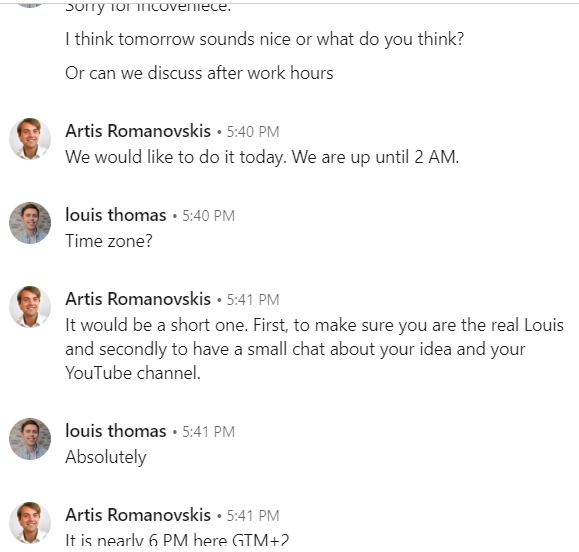Screen dimensions: 579x552
Task: Click louis thomas name above 'Time zone?'
Action: pos(116,215)
